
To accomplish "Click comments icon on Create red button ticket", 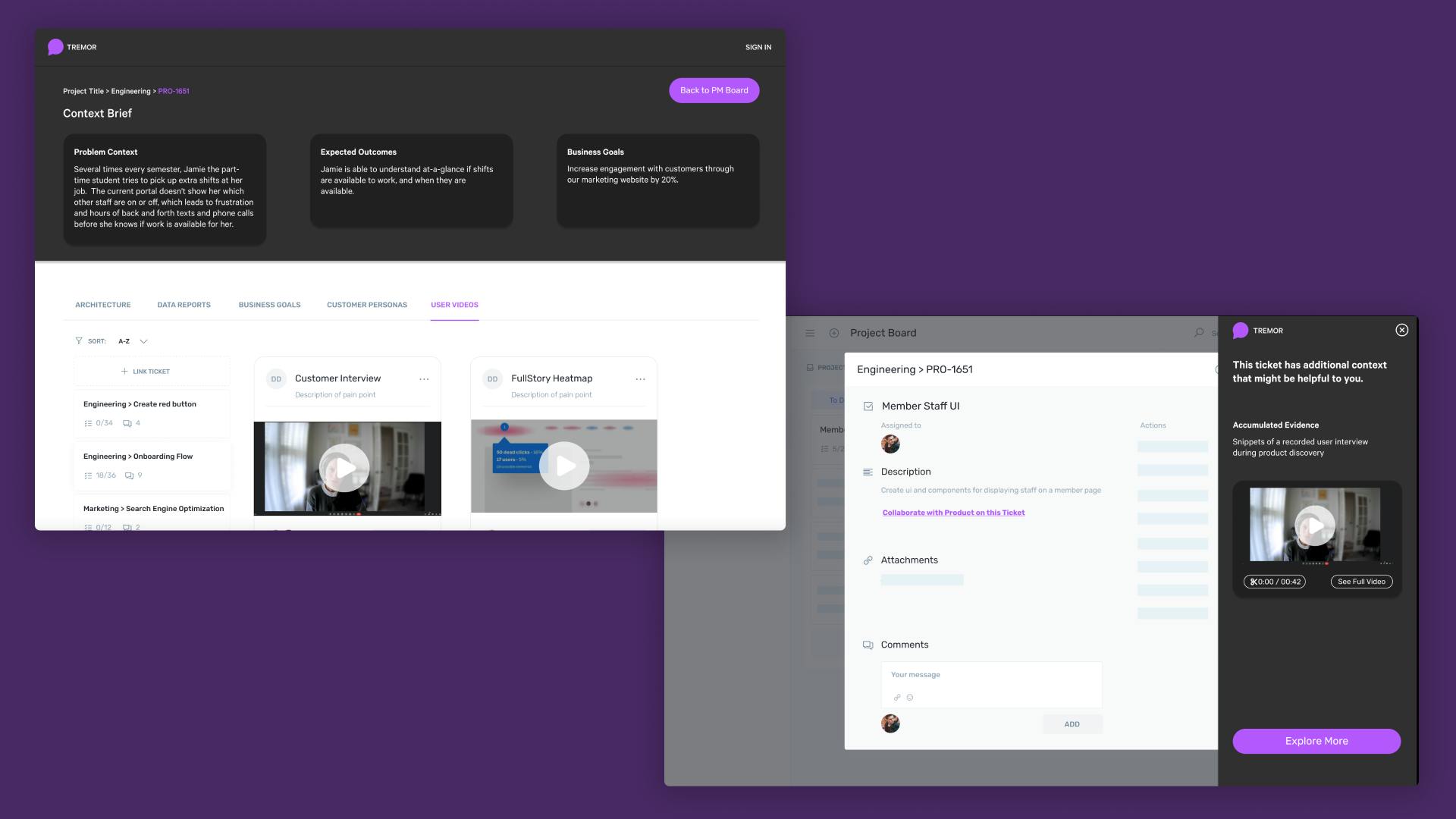I will (127, 423).
